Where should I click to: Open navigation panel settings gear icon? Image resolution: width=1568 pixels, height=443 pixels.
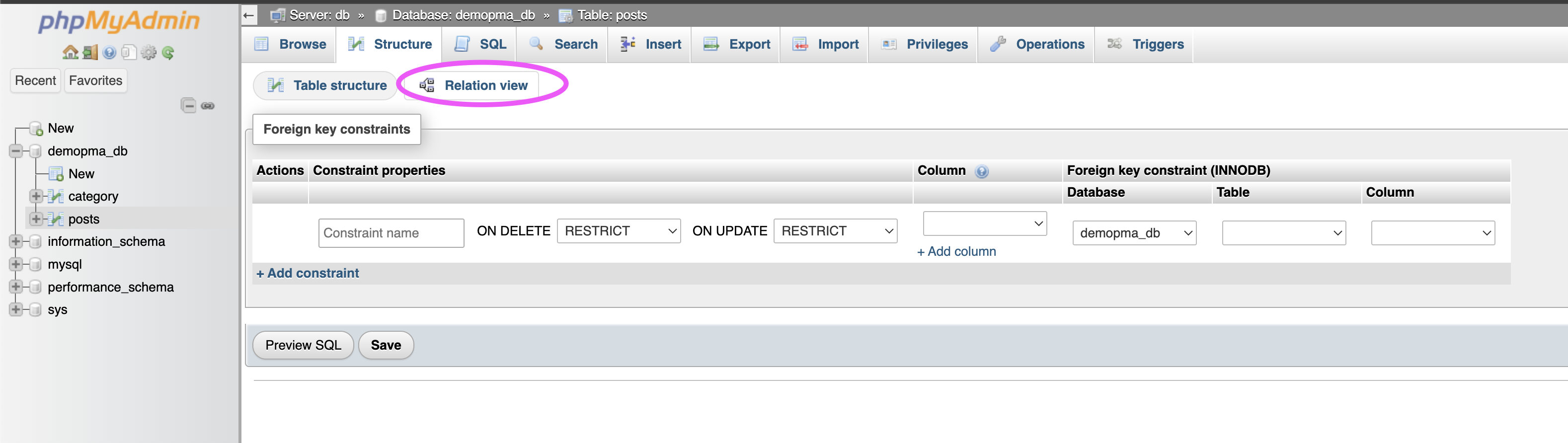pyautogui.click(x=149, y=53)
